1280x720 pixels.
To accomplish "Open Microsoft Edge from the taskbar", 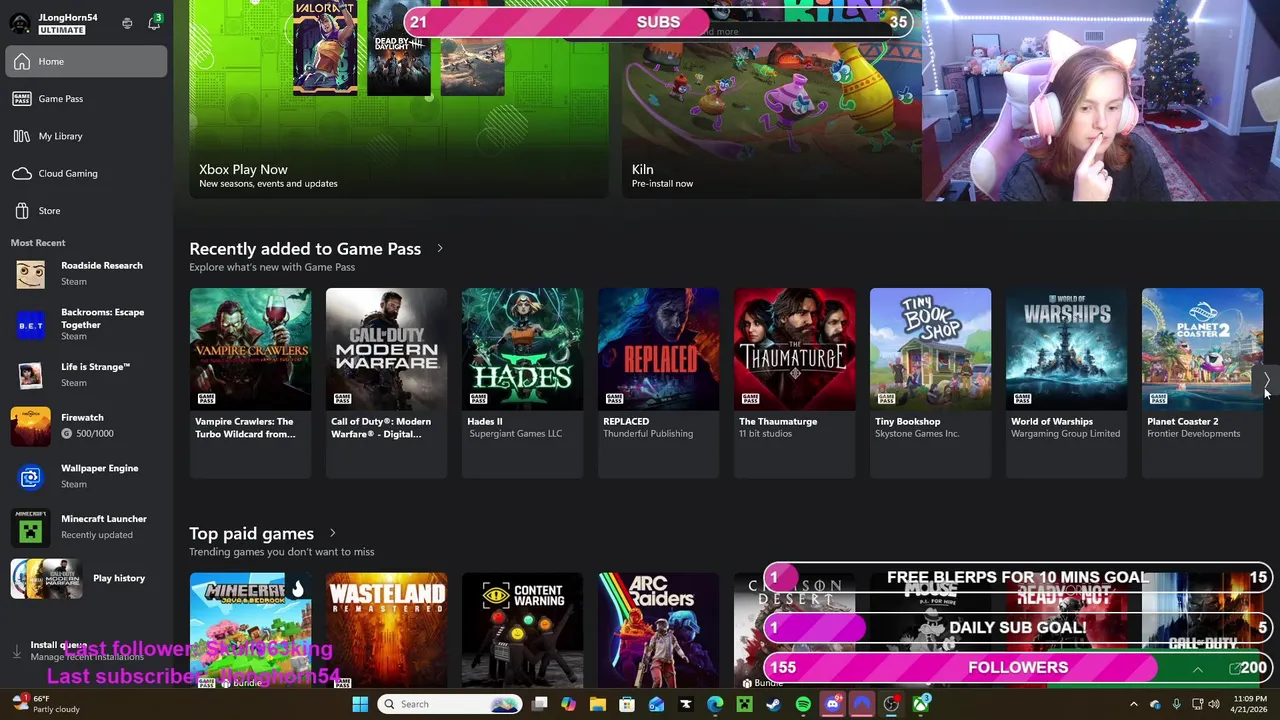I will 715,704.
